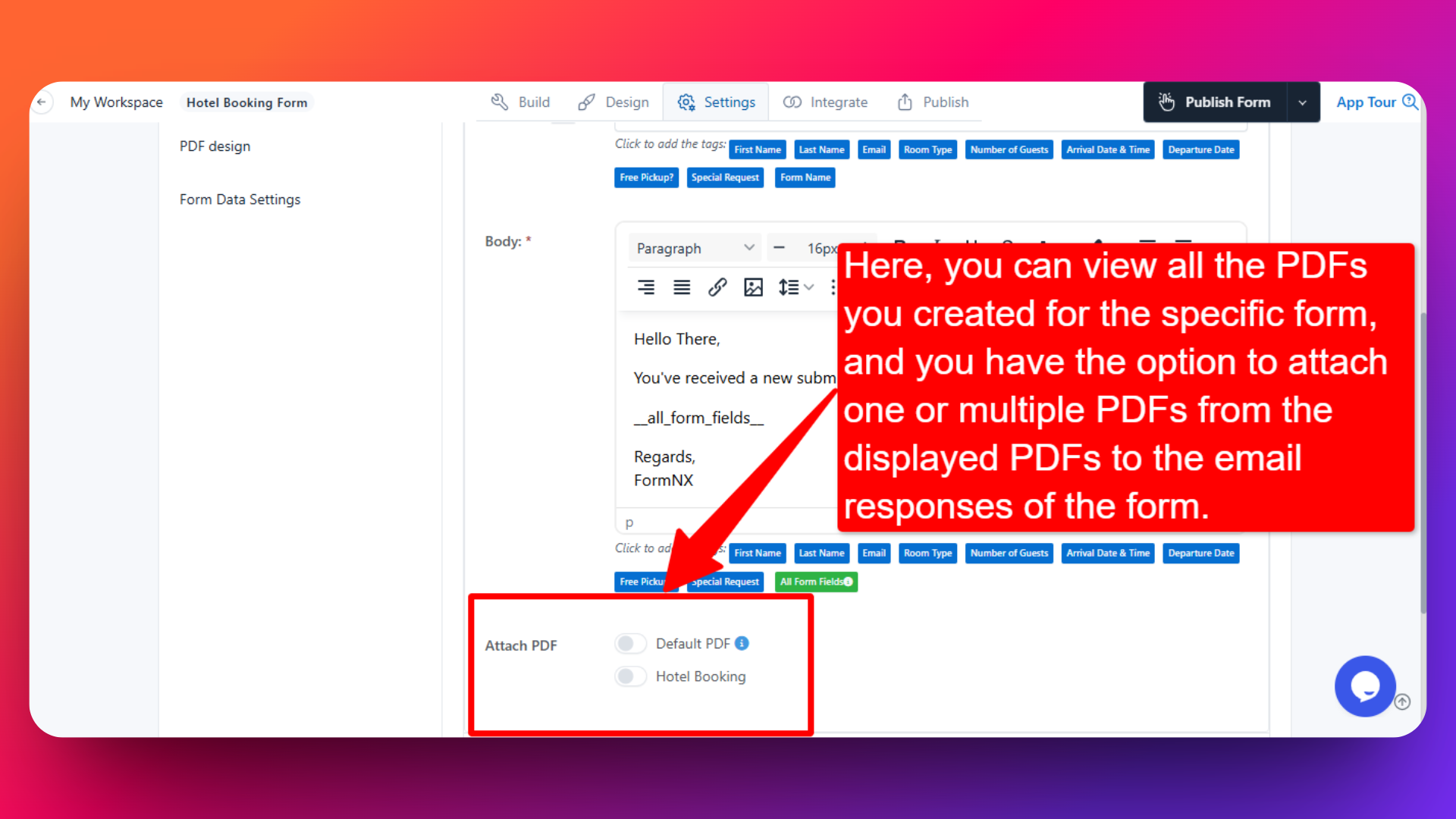The image size is (1456, 819).
Task: Click the scroll-to-top arrow icon
Action: coord(1403,702)
